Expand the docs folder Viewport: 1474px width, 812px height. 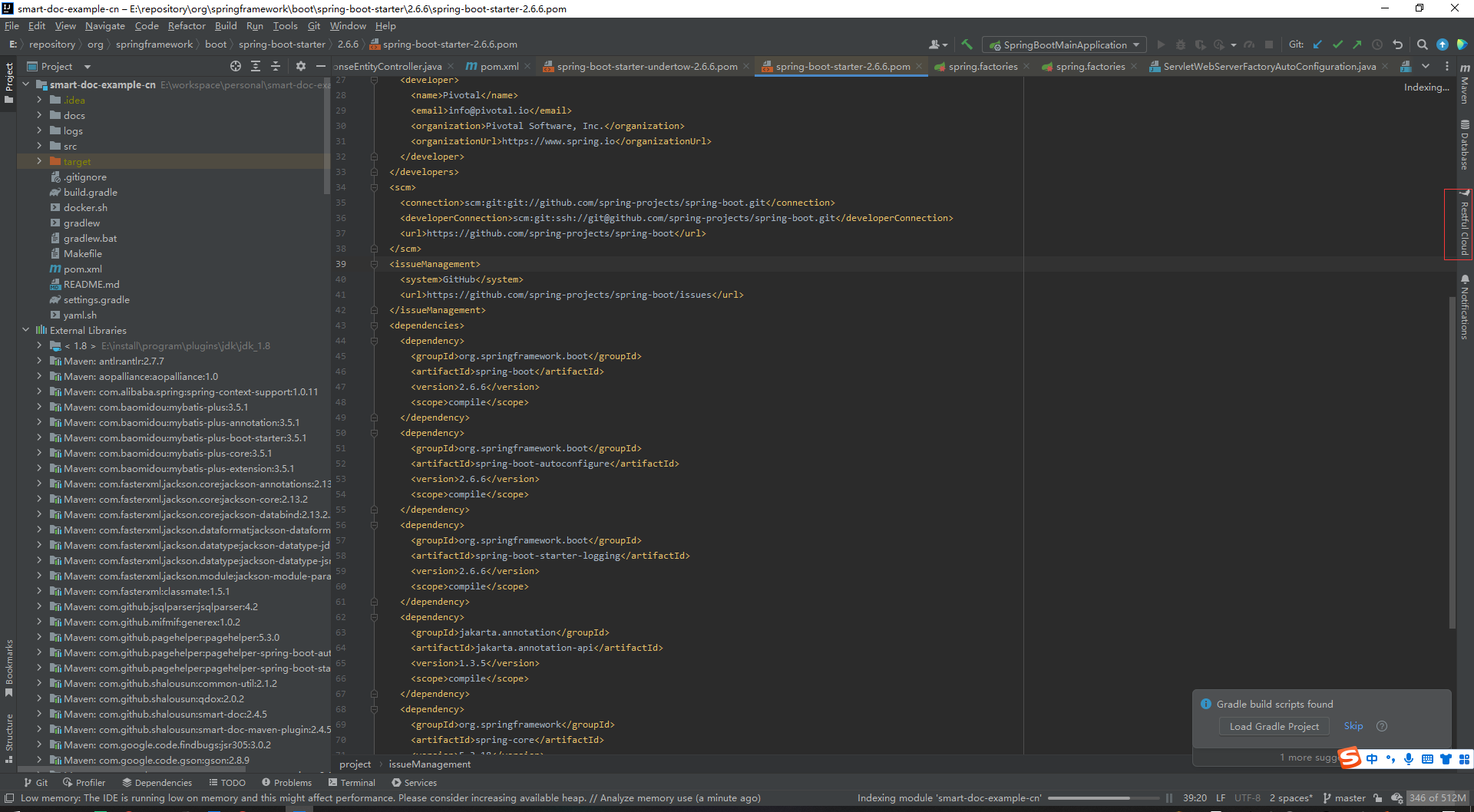click(39, 115)
